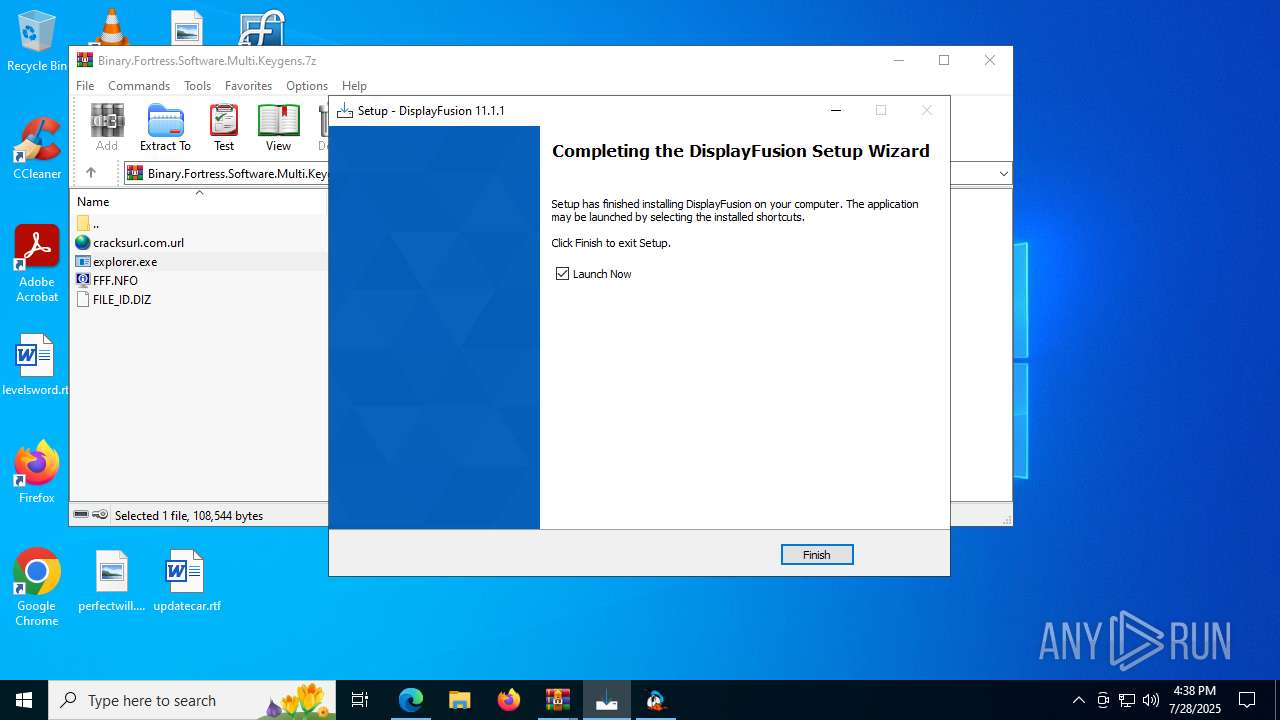Viewport: 1280px width, 720px height.
Task: Open the Tools menu in WinRAR
Action: 197,86
